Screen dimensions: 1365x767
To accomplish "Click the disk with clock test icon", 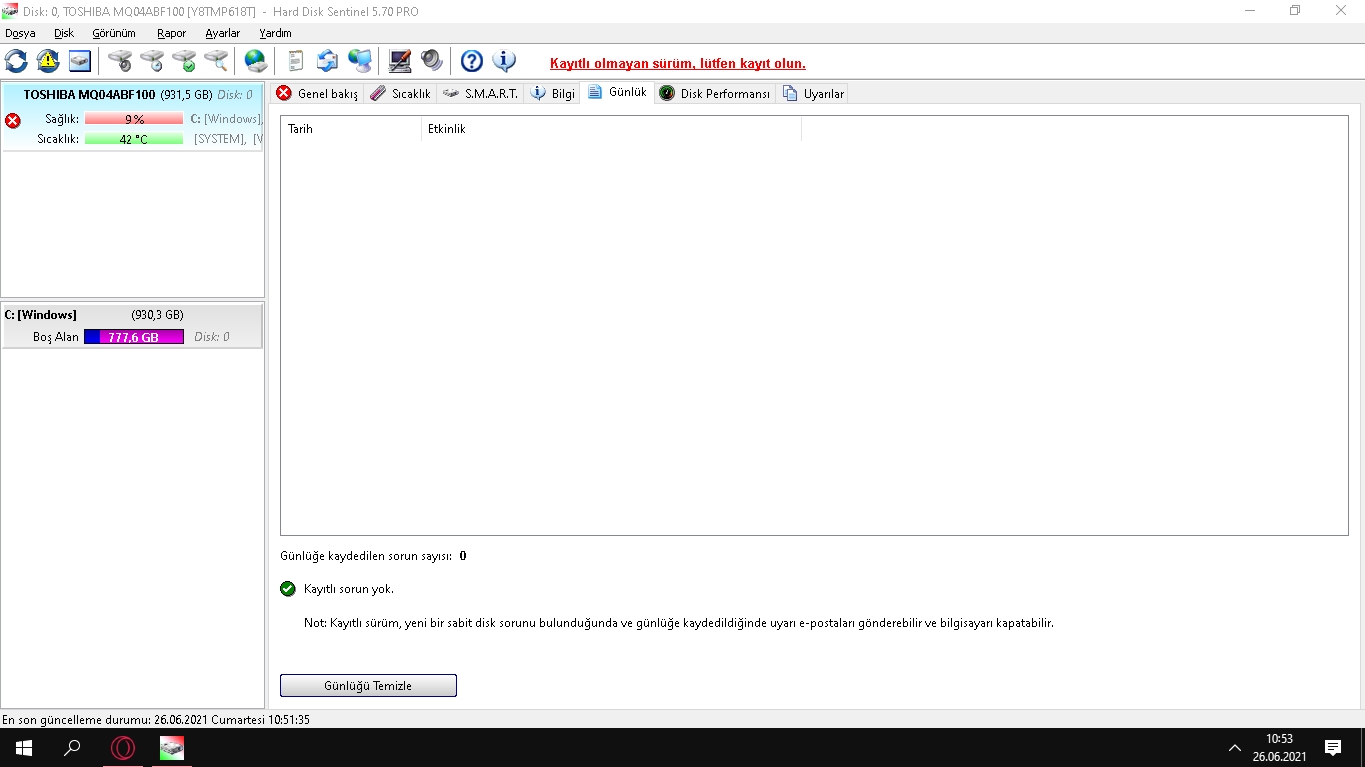I will (152, 61).
